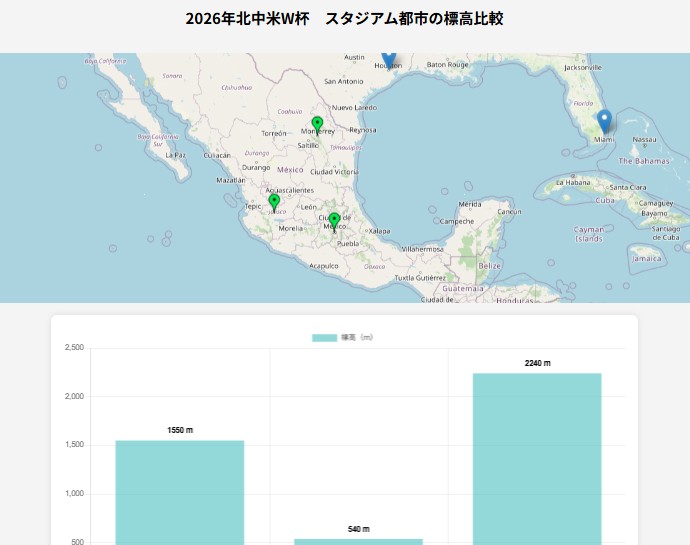The image size is (690, 545).
Task: Click the Jamaica label on the map
Action: point(646,258)
